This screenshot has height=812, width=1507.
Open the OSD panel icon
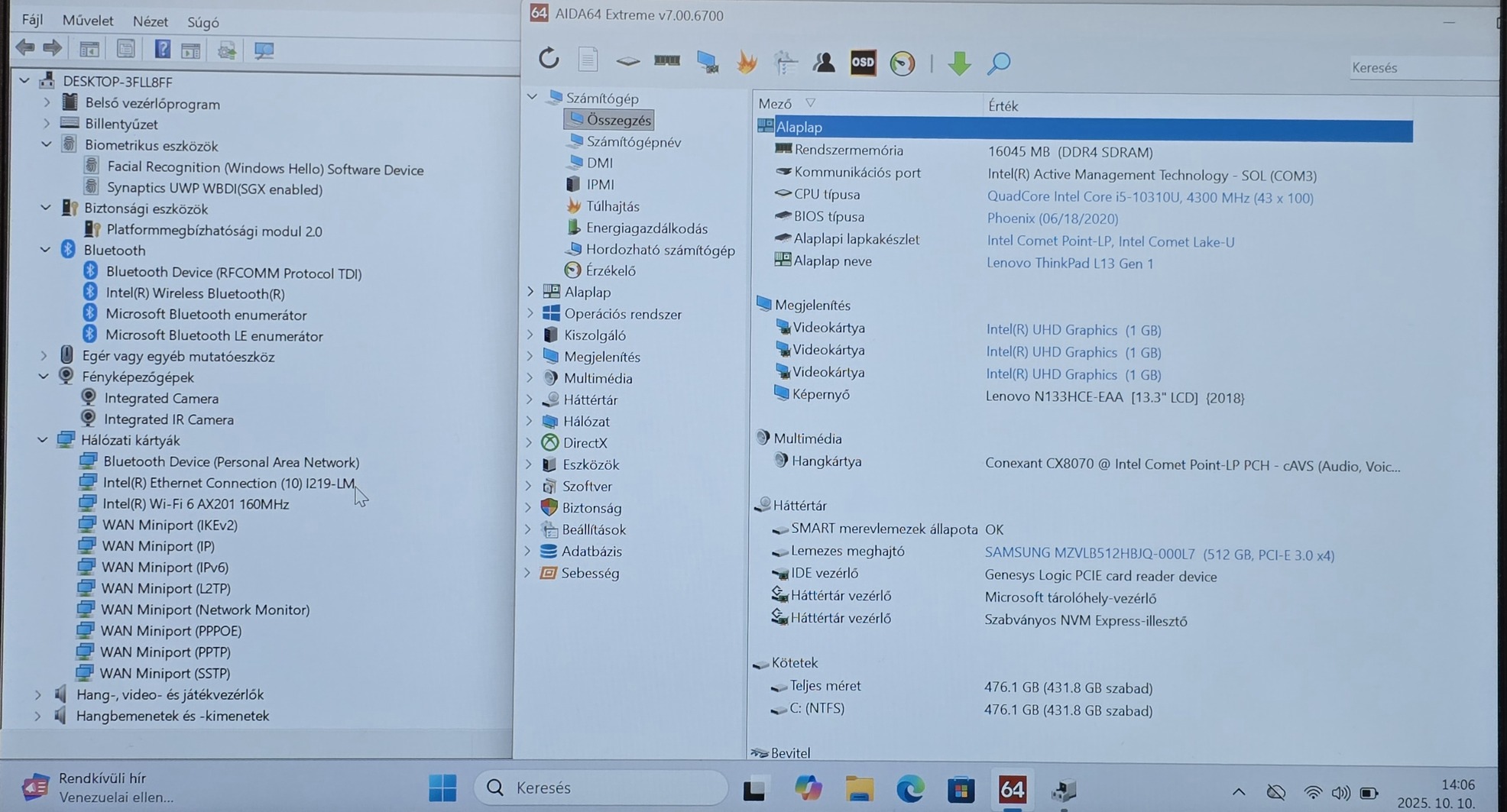pos(863,63)
